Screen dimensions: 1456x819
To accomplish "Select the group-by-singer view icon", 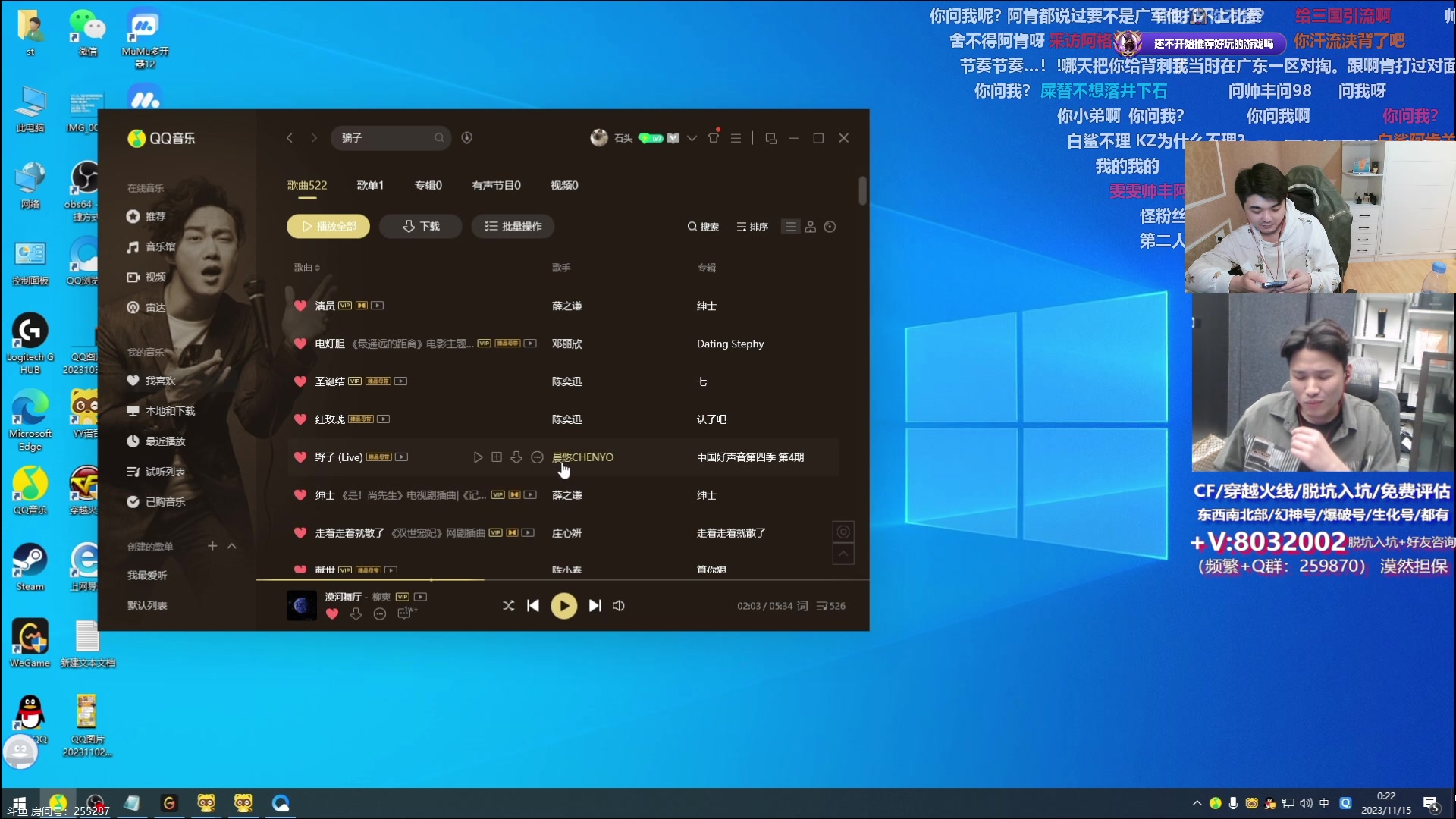I will click(811, 227).
